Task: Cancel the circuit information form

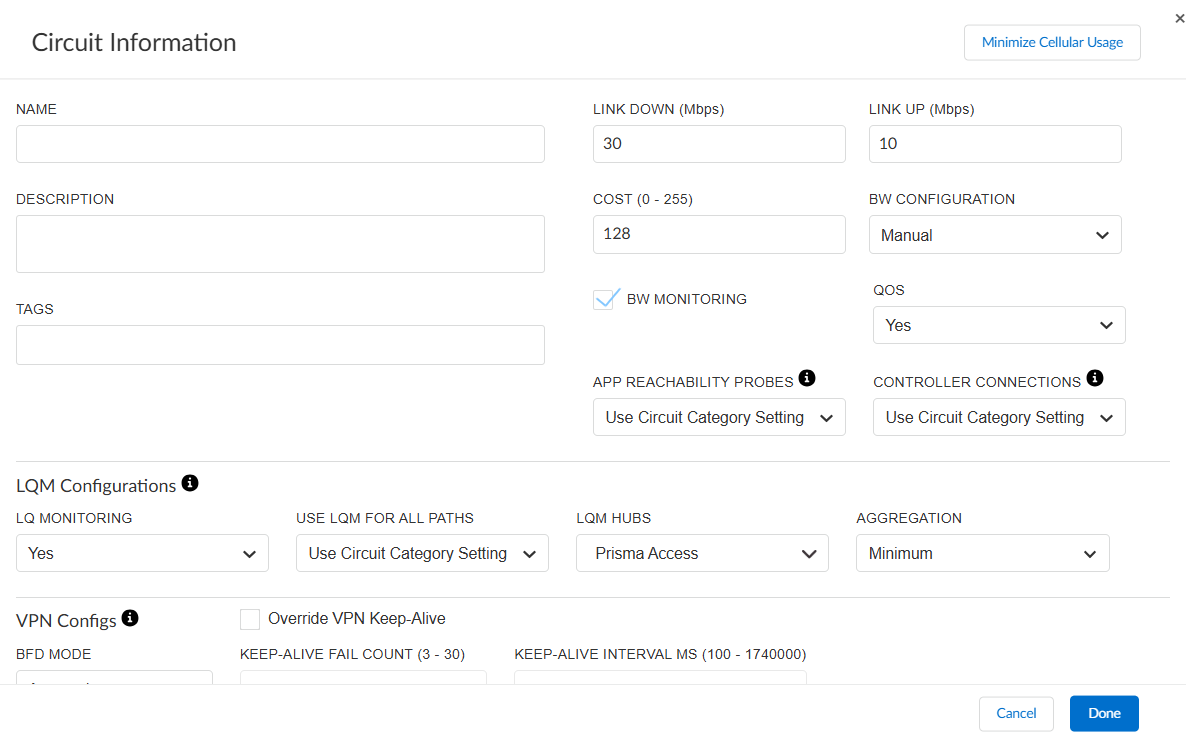Action: tap(1016, 713)
